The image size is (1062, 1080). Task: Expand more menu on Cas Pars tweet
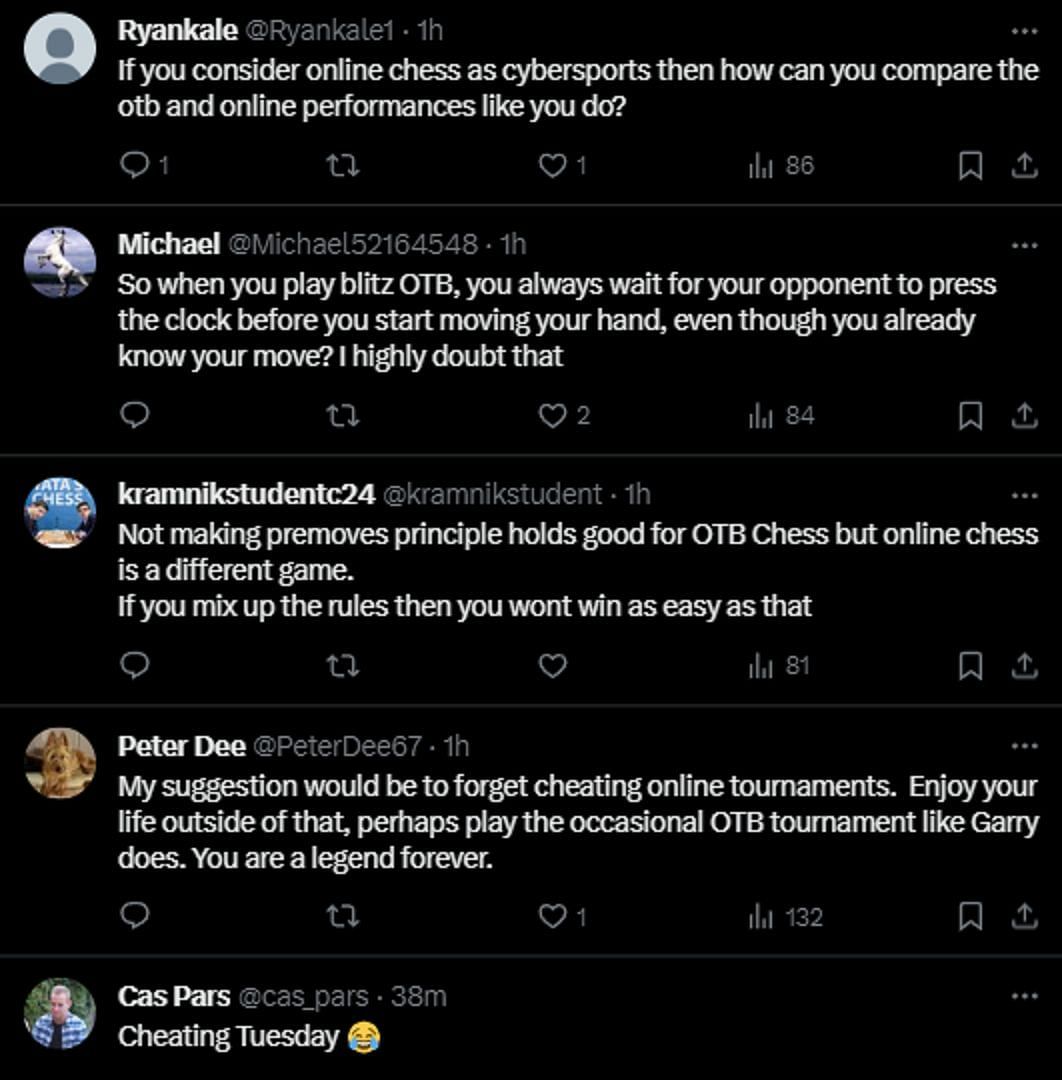point(1024,996)
